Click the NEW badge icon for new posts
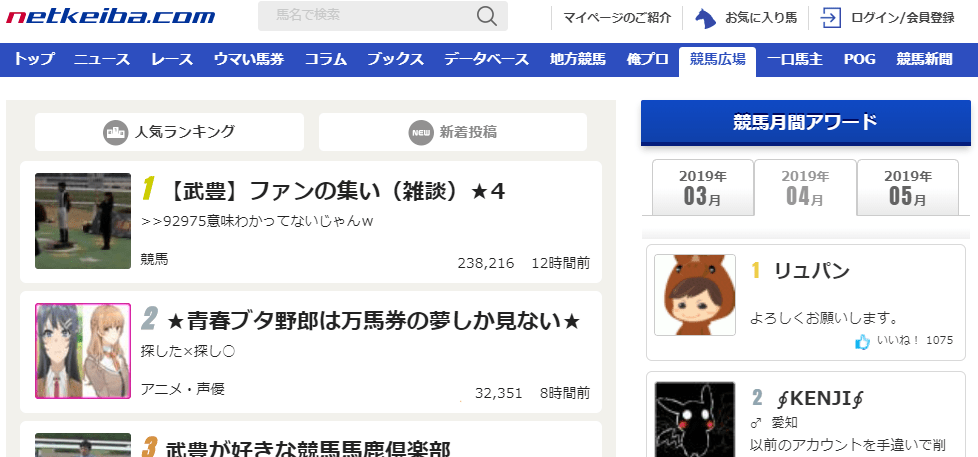The image size is (978, 457). [x=420, y=132]
